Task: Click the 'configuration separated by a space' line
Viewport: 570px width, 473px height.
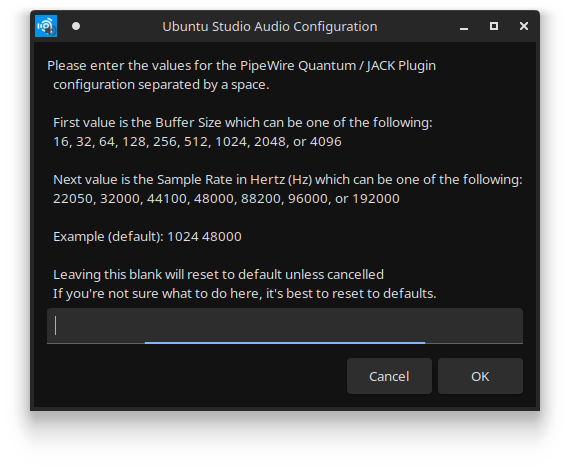Action: click(x=161, y=85)
